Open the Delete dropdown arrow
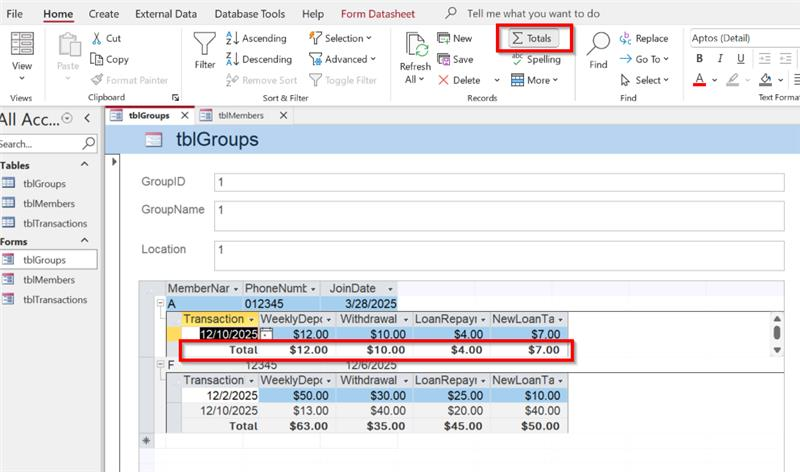Viewport: 800px width, 472px height. point(497,80)
